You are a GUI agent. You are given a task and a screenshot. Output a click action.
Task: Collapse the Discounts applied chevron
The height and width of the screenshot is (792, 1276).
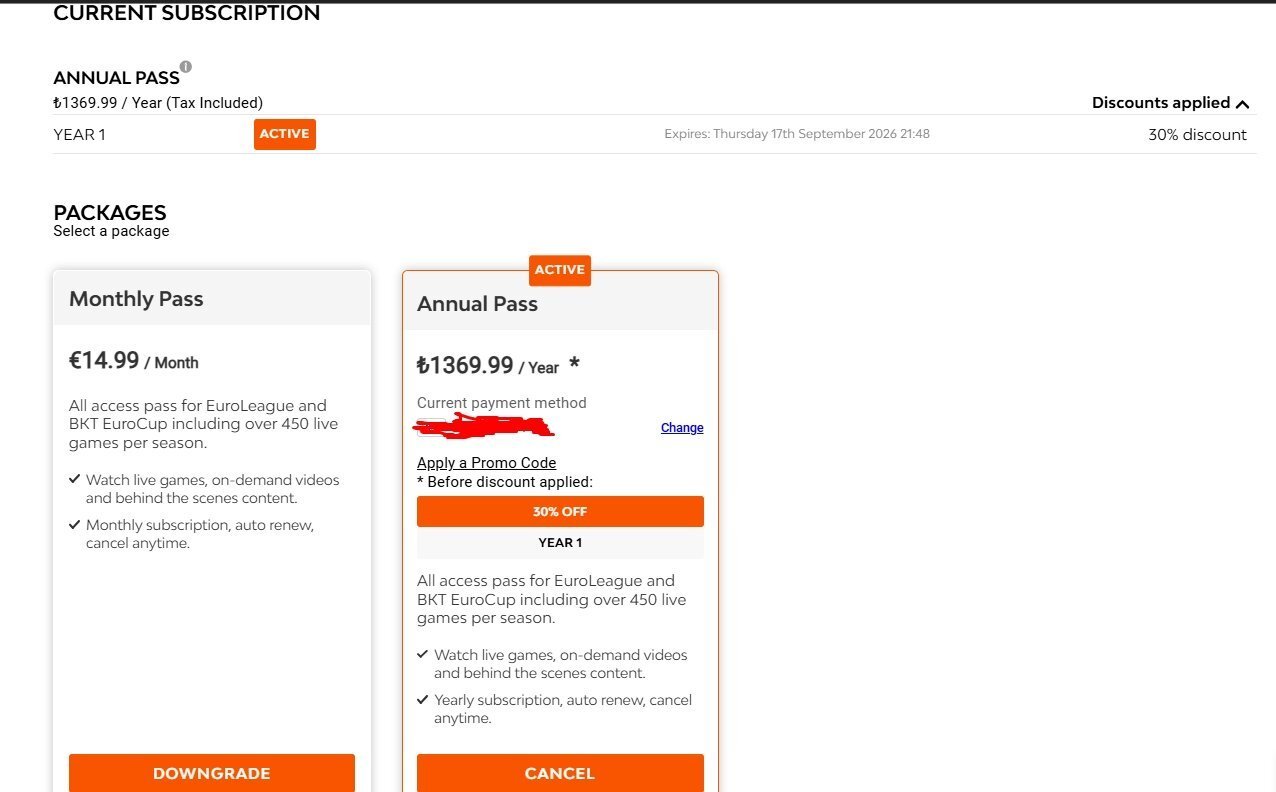(1243, 103)
